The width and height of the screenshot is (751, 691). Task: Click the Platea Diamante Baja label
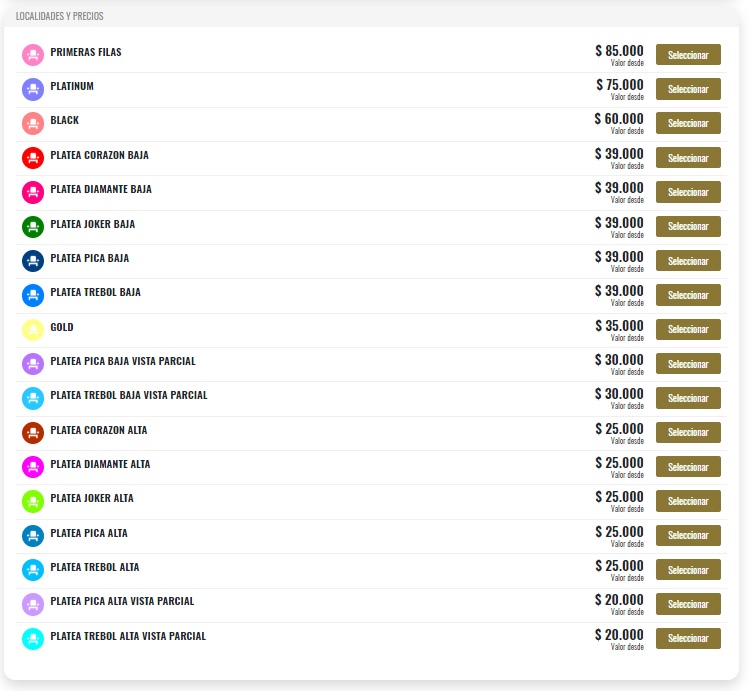101,189
